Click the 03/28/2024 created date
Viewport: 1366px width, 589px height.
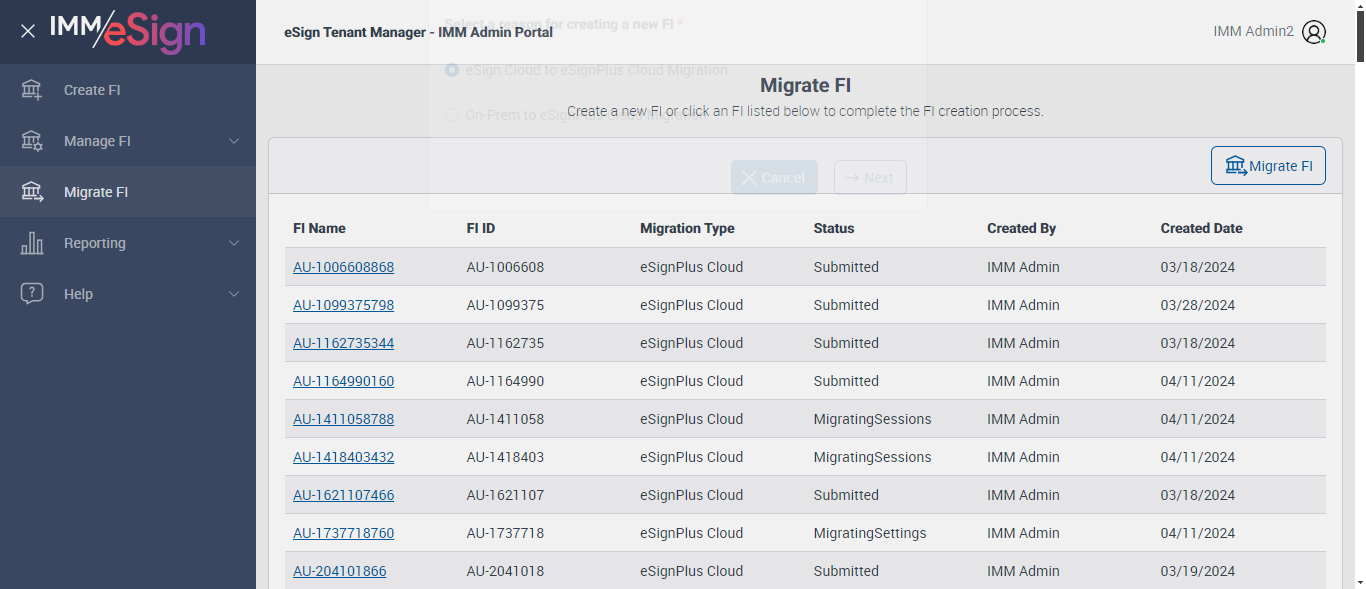(1197, 305)
